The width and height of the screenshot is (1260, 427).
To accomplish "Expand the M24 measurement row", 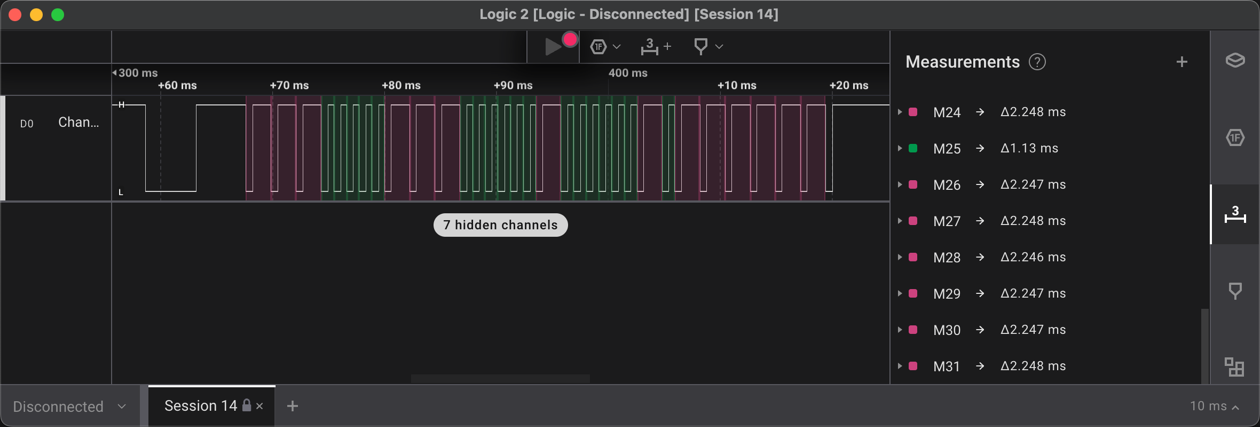I will pos(900,112).
